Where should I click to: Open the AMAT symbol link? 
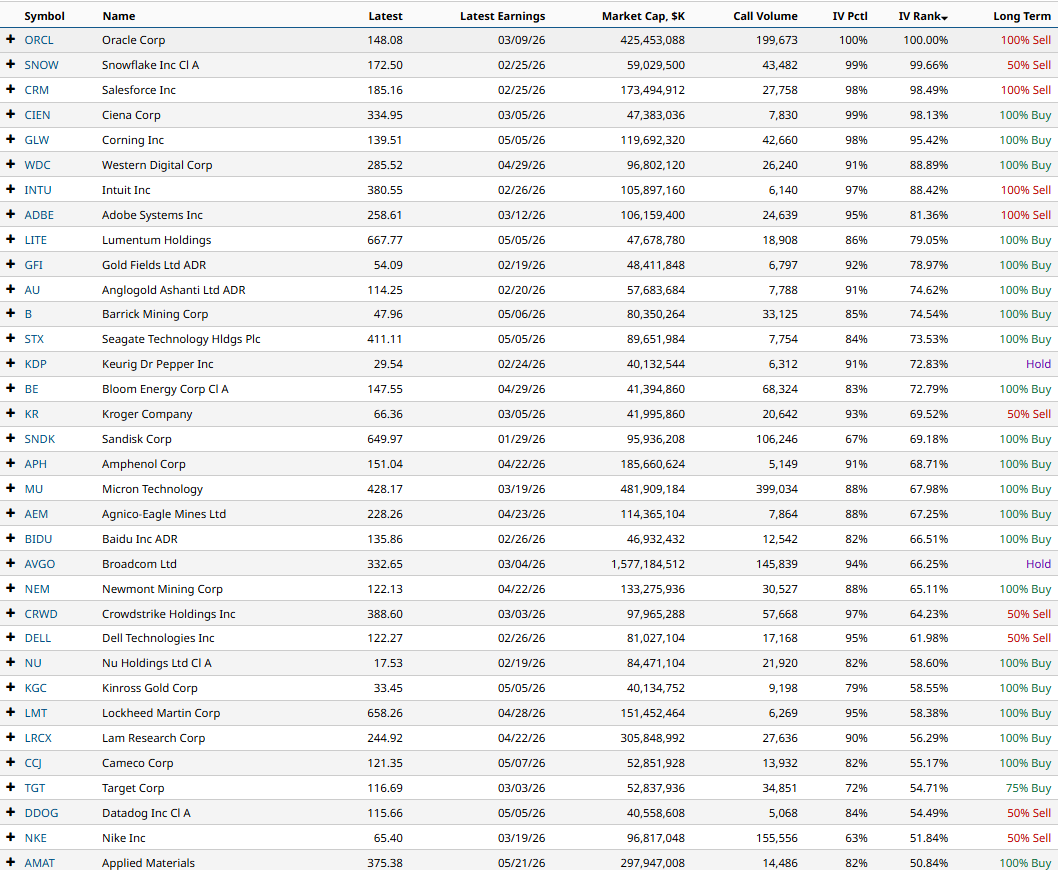tap(40, 863)
